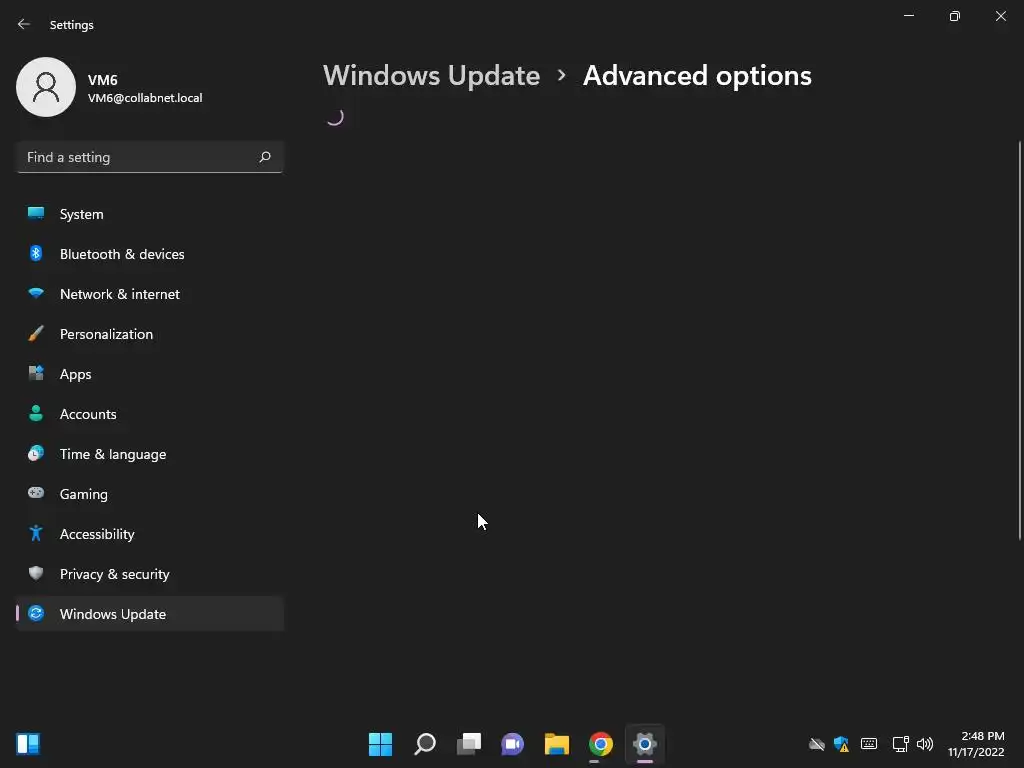1024x768 pixels.
Task: Open Network & internet settings
Action: point(150,294)
